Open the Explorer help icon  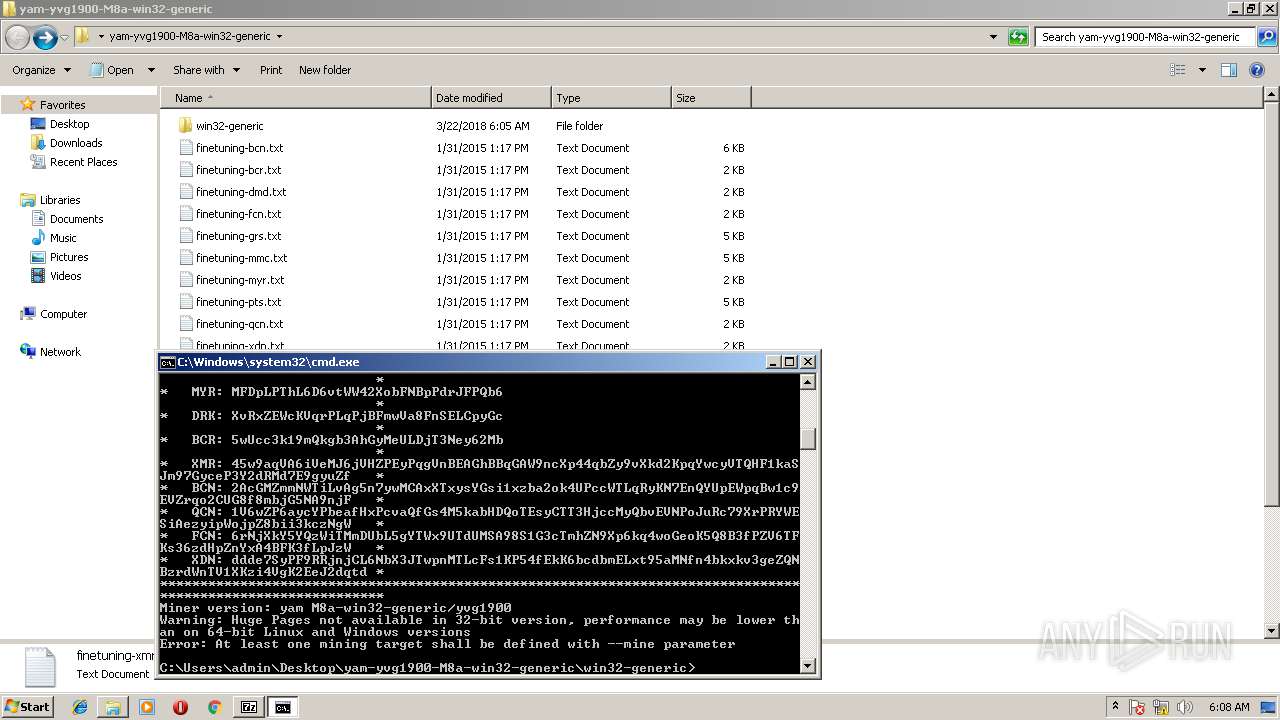[x=1258, y=70]
